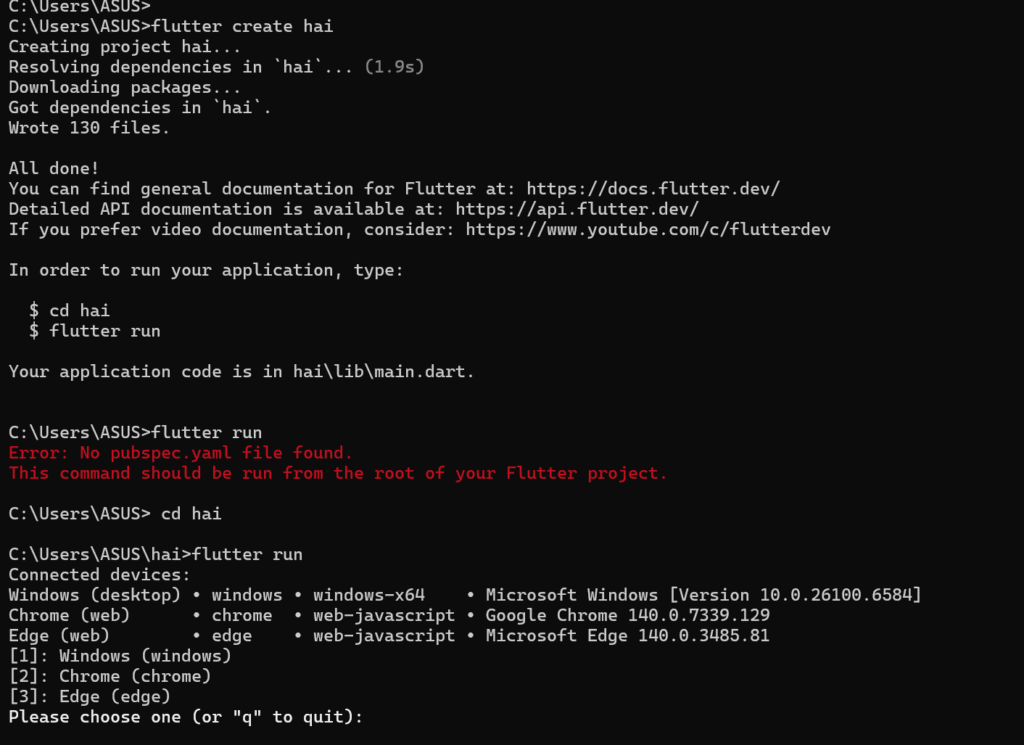Screen dimensions: 1024x745
Task: Click the "$ flutter run" instruction line
Action: coord(95,331)
